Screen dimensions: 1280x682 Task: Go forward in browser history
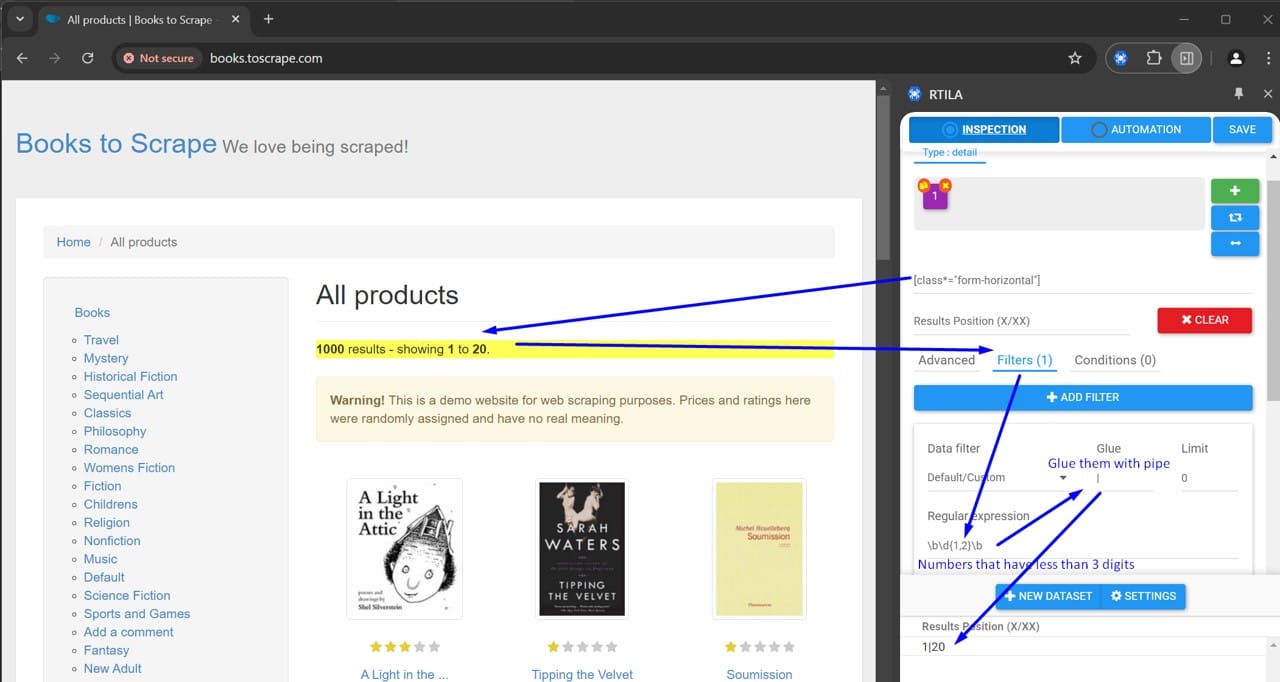point(55,58)
